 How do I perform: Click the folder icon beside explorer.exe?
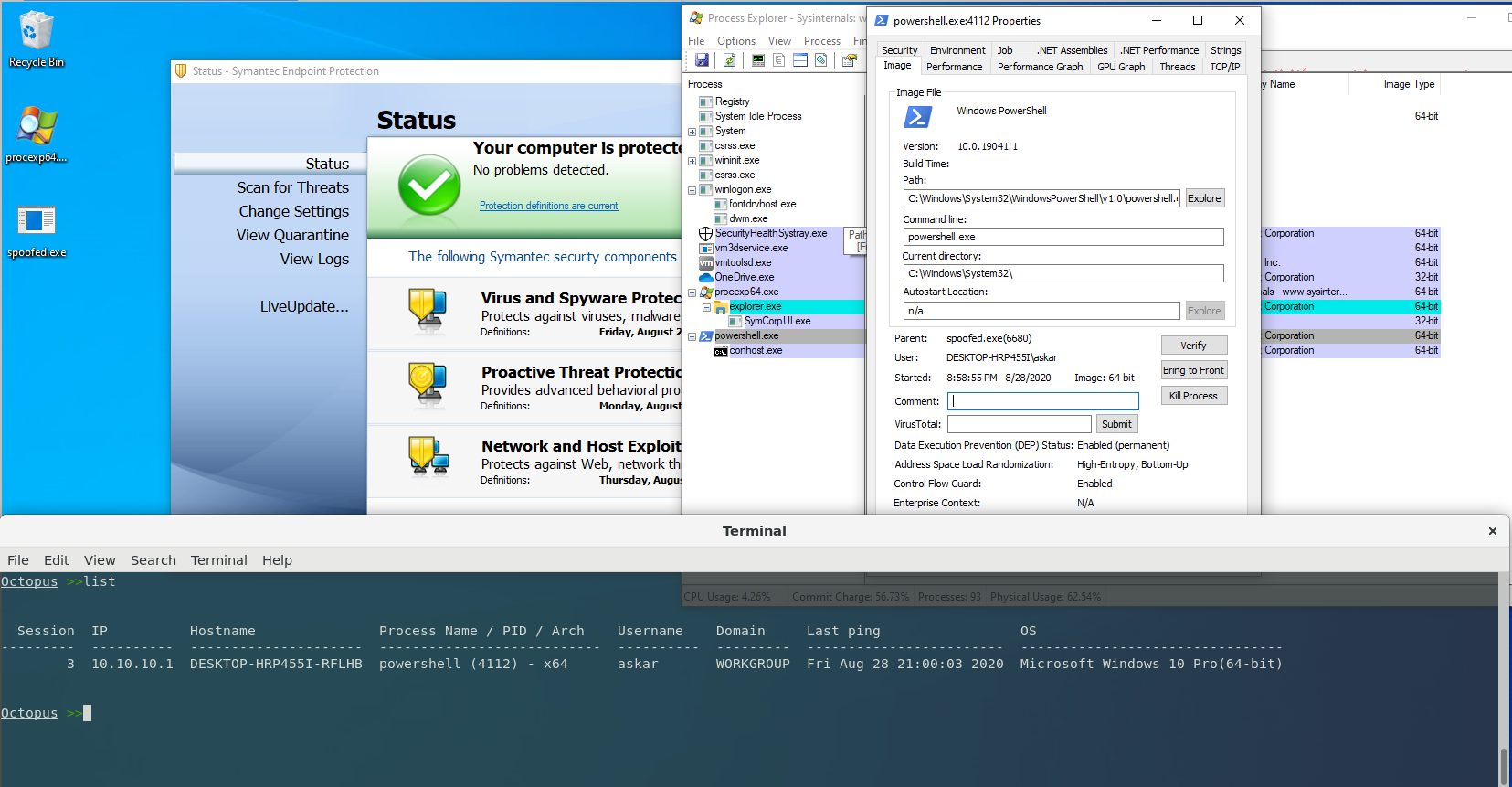pyautogui.click(x=720, y=307)
